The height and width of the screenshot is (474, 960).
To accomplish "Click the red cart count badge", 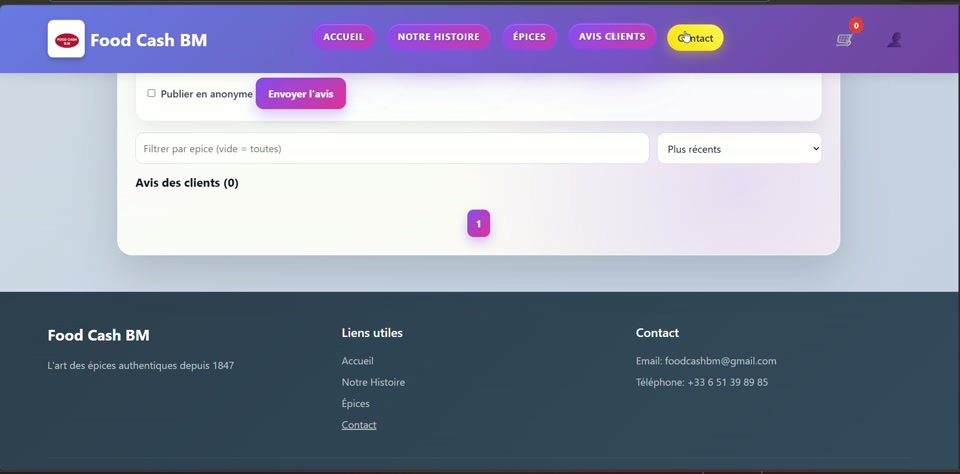I will coord(856,26).
